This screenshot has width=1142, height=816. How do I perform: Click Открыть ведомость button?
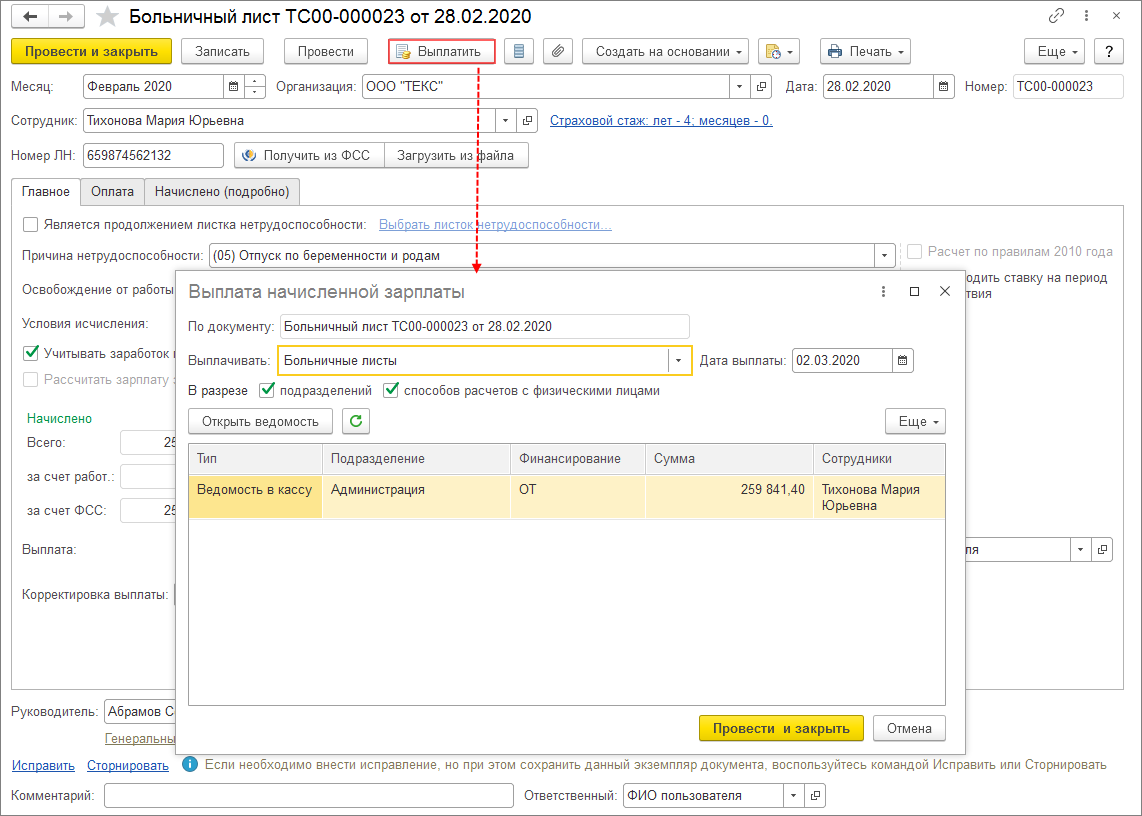tap(260, 421)
